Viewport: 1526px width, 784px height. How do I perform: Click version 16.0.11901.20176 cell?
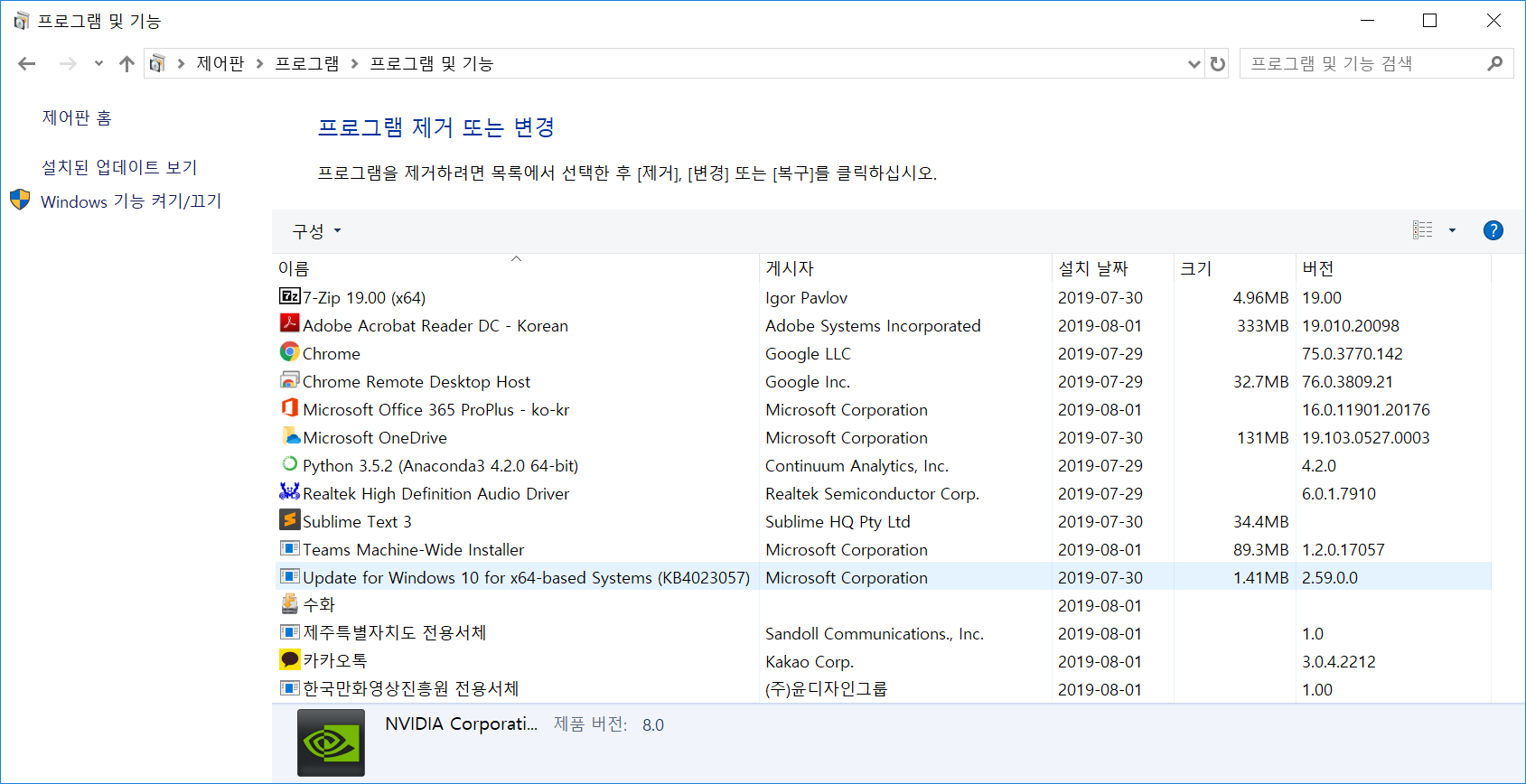pos(1366,409)
